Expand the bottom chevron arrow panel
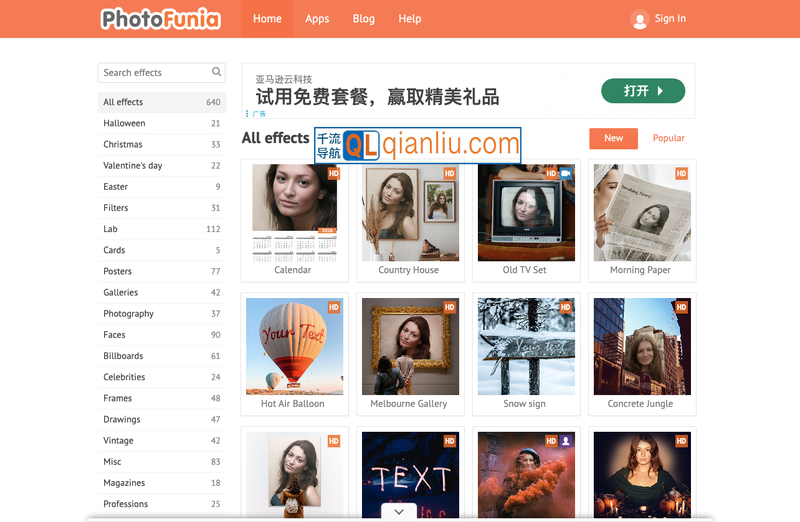The width and height of the screenshot is (800, 522). (399, 511)
